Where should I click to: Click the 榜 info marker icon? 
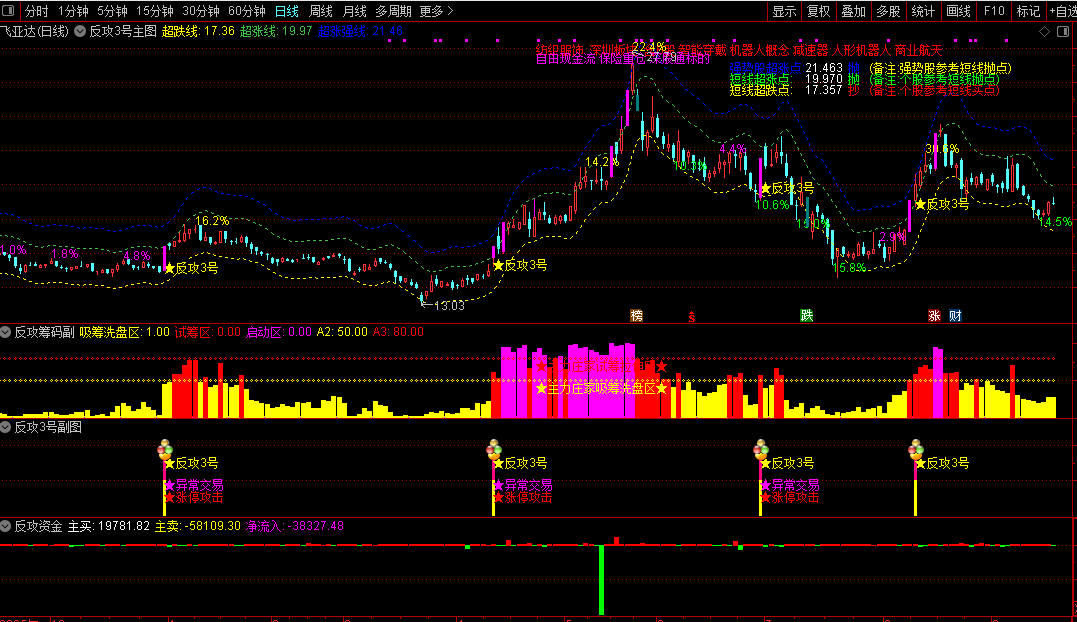click(637, 316)
